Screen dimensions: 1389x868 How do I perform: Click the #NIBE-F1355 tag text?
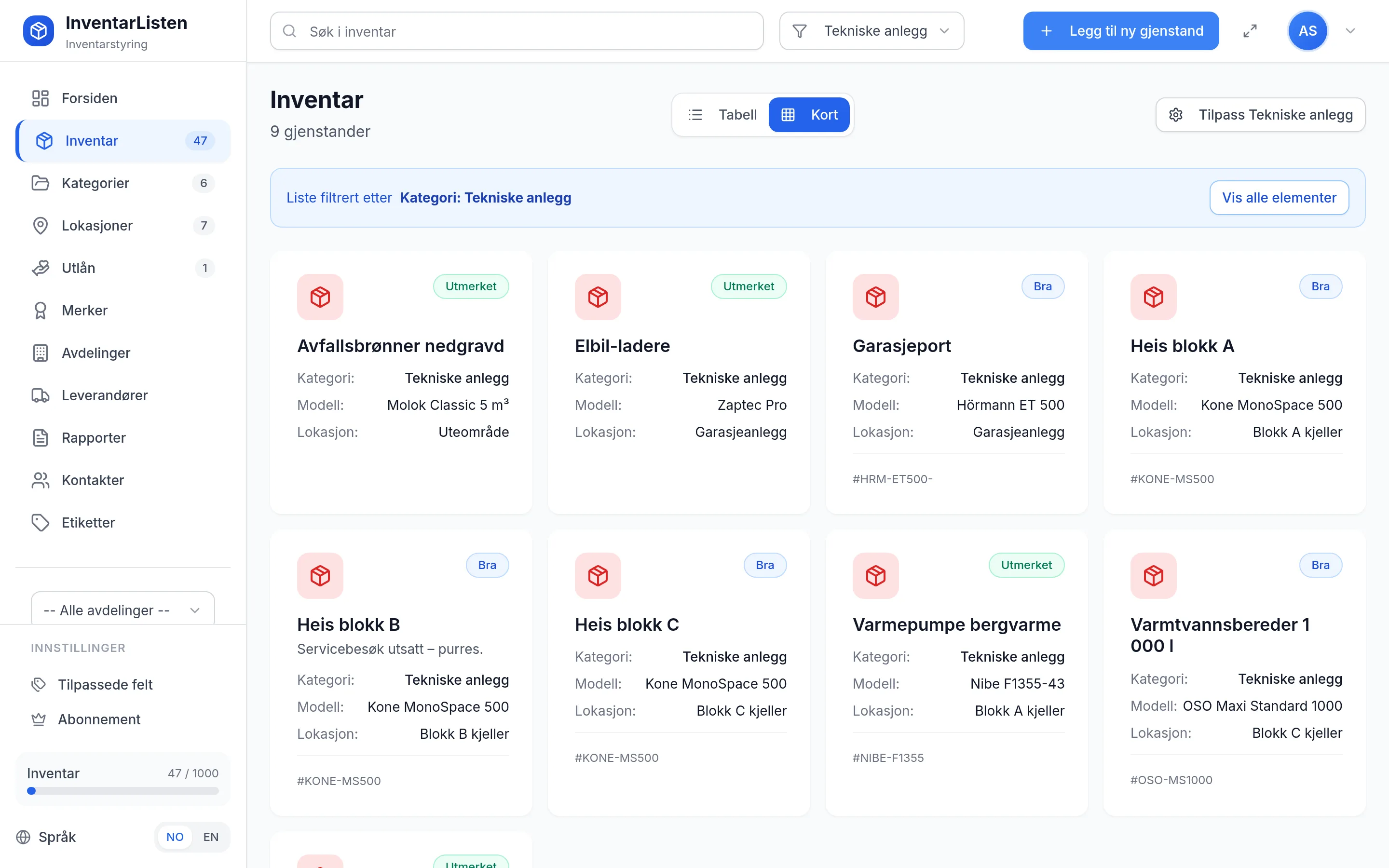(888, 758)
